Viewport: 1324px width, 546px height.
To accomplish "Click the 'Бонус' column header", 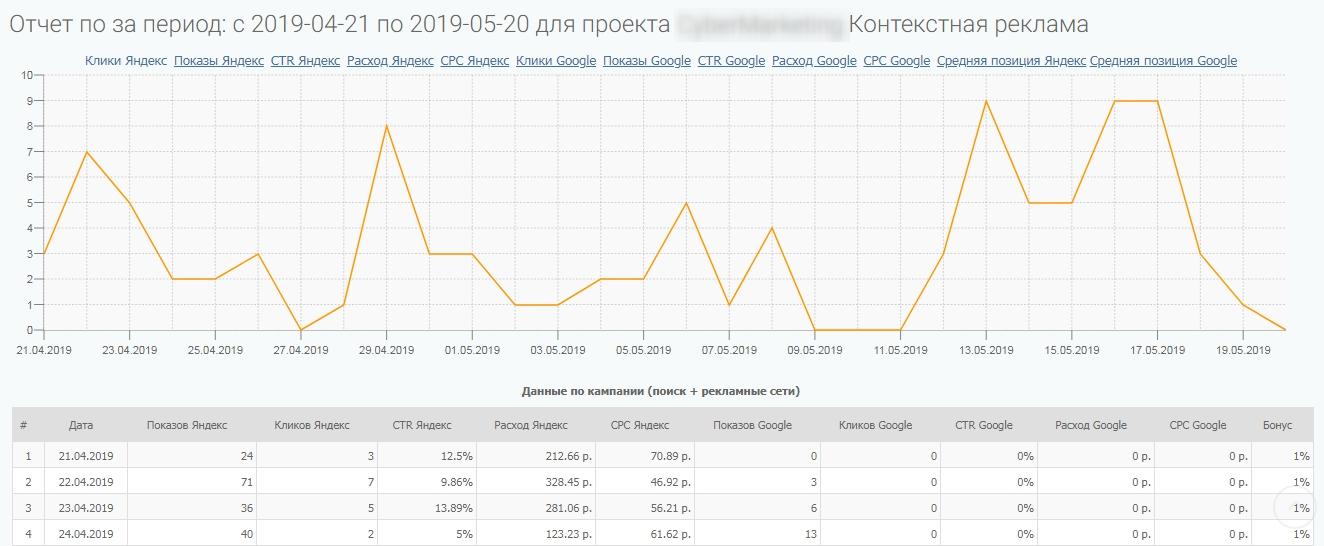I will click(1277, 425).
